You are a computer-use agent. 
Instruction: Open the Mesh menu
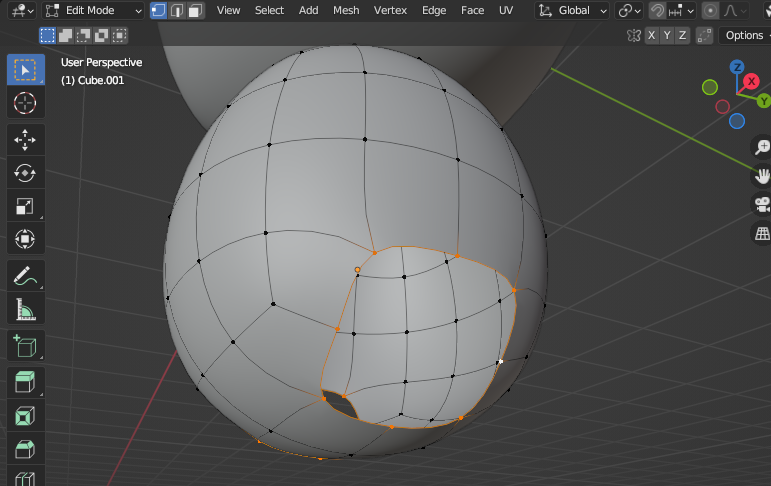click(346, 10)
